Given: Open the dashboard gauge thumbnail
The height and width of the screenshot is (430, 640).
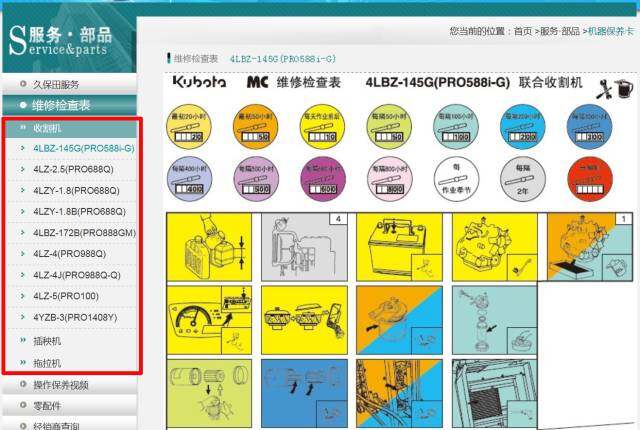Looking at the screenshot, I should point(209,320).
